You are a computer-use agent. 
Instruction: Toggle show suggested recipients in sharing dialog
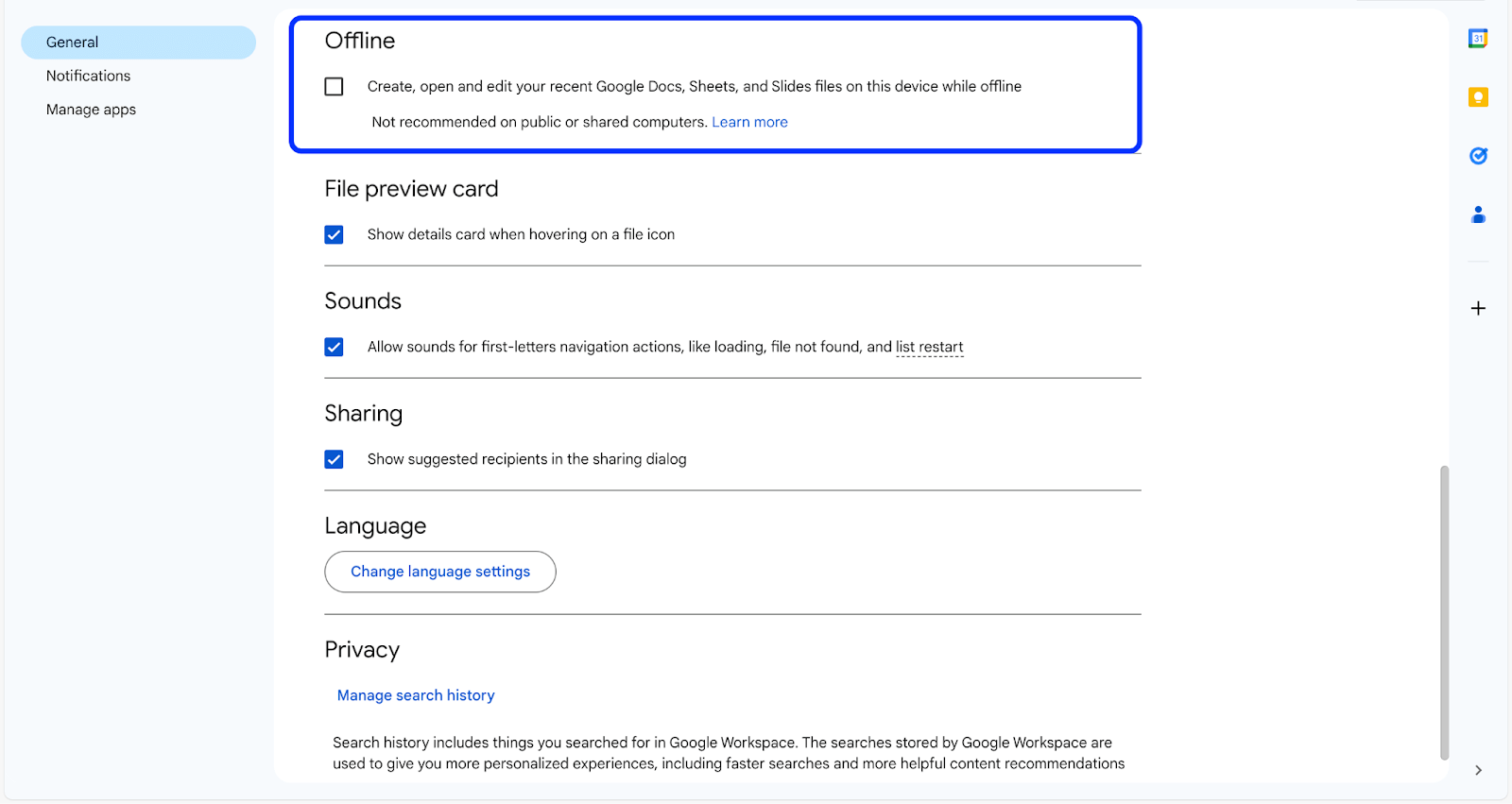[334, 459]
